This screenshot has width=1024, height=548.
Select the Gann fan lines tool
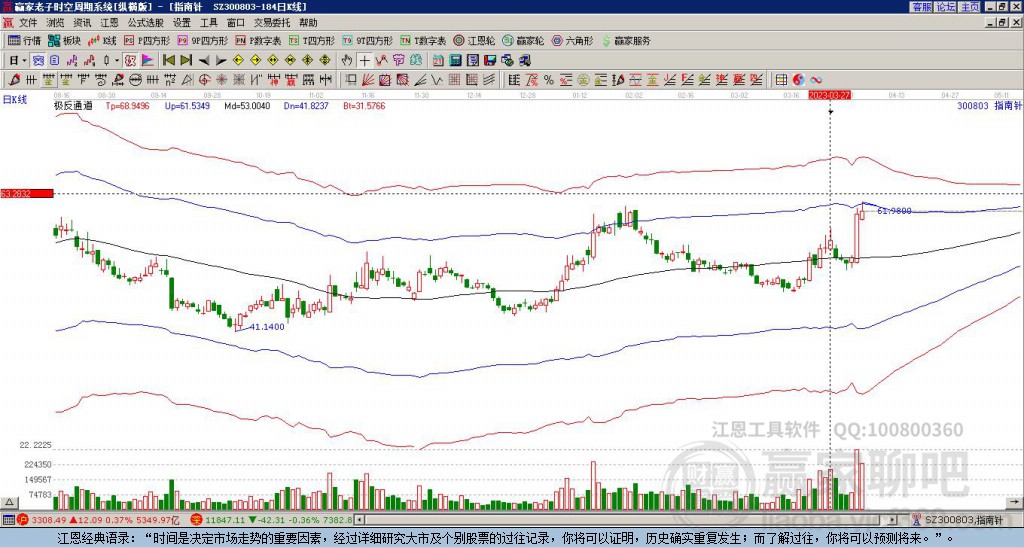(368, 80)
